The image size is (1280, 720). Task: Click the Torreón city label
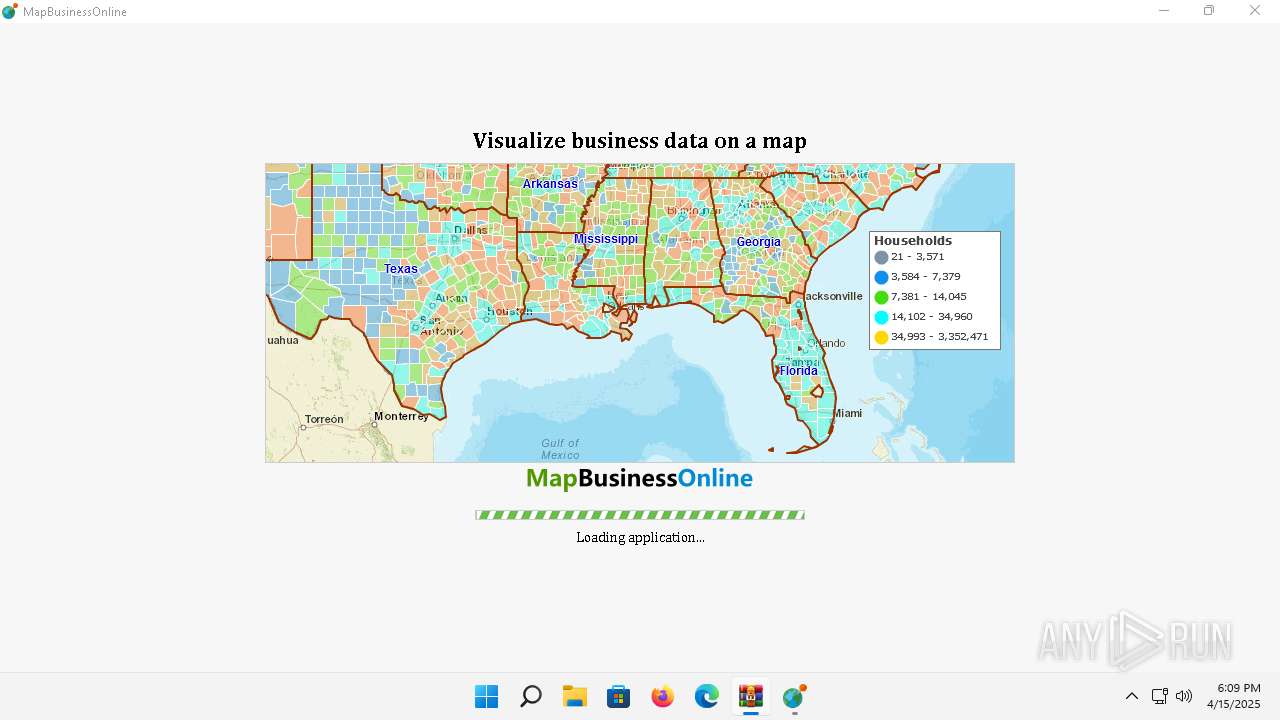point(324,419)
